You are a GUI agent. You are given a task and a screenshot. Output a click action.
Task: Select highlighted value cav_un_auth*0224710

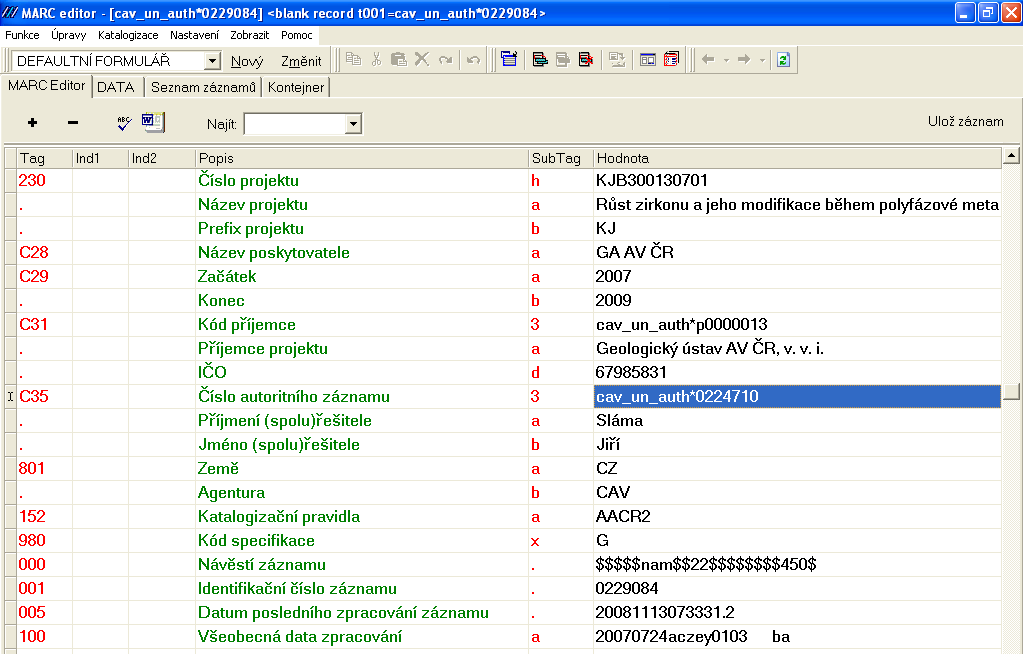coord(797,396)
